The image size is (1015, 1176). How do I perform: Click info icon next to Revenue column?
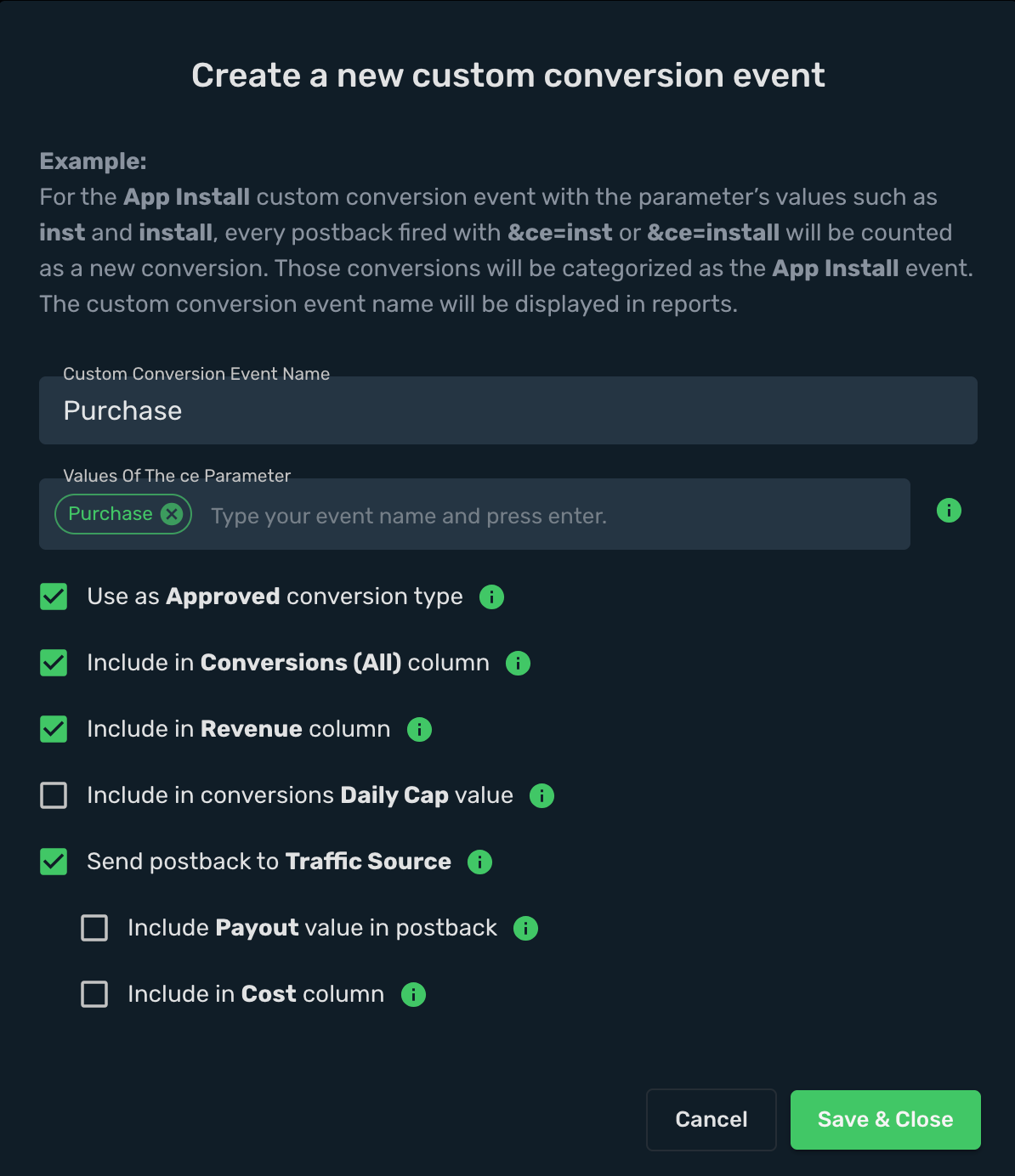tap(419, 730)
